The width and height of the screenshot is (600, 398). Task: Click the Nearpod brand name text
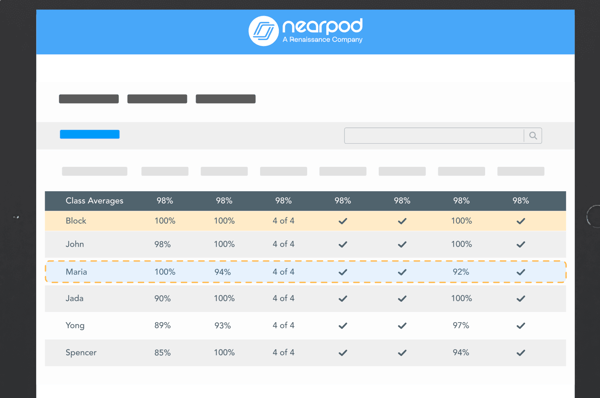[x=322, y=26]
